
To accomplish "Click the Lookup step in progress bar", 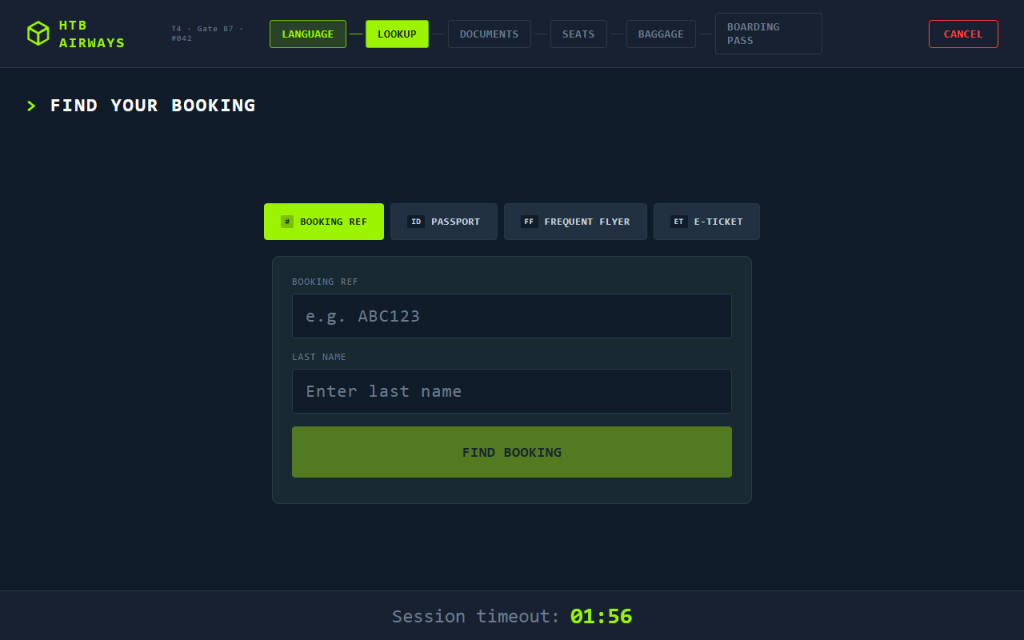I will coord(397,34).
